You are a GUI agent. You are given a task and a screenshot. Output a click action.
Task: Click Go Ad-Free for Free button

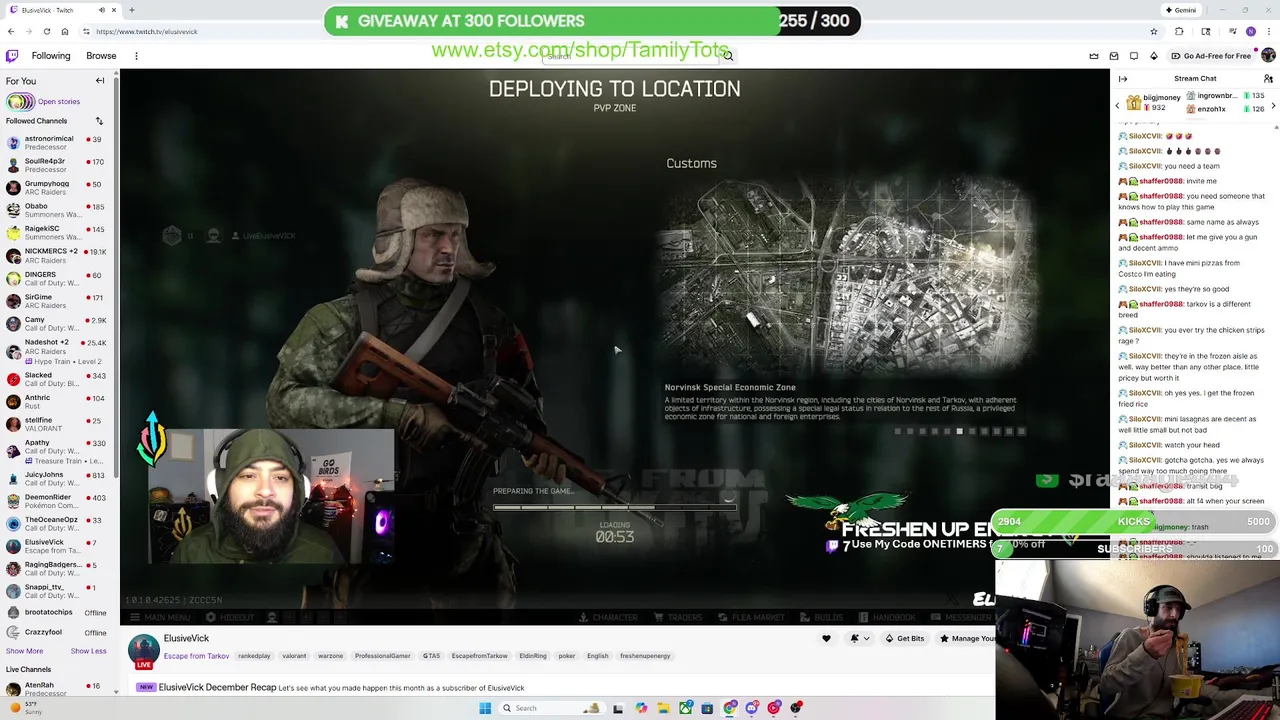(1210, 56)
